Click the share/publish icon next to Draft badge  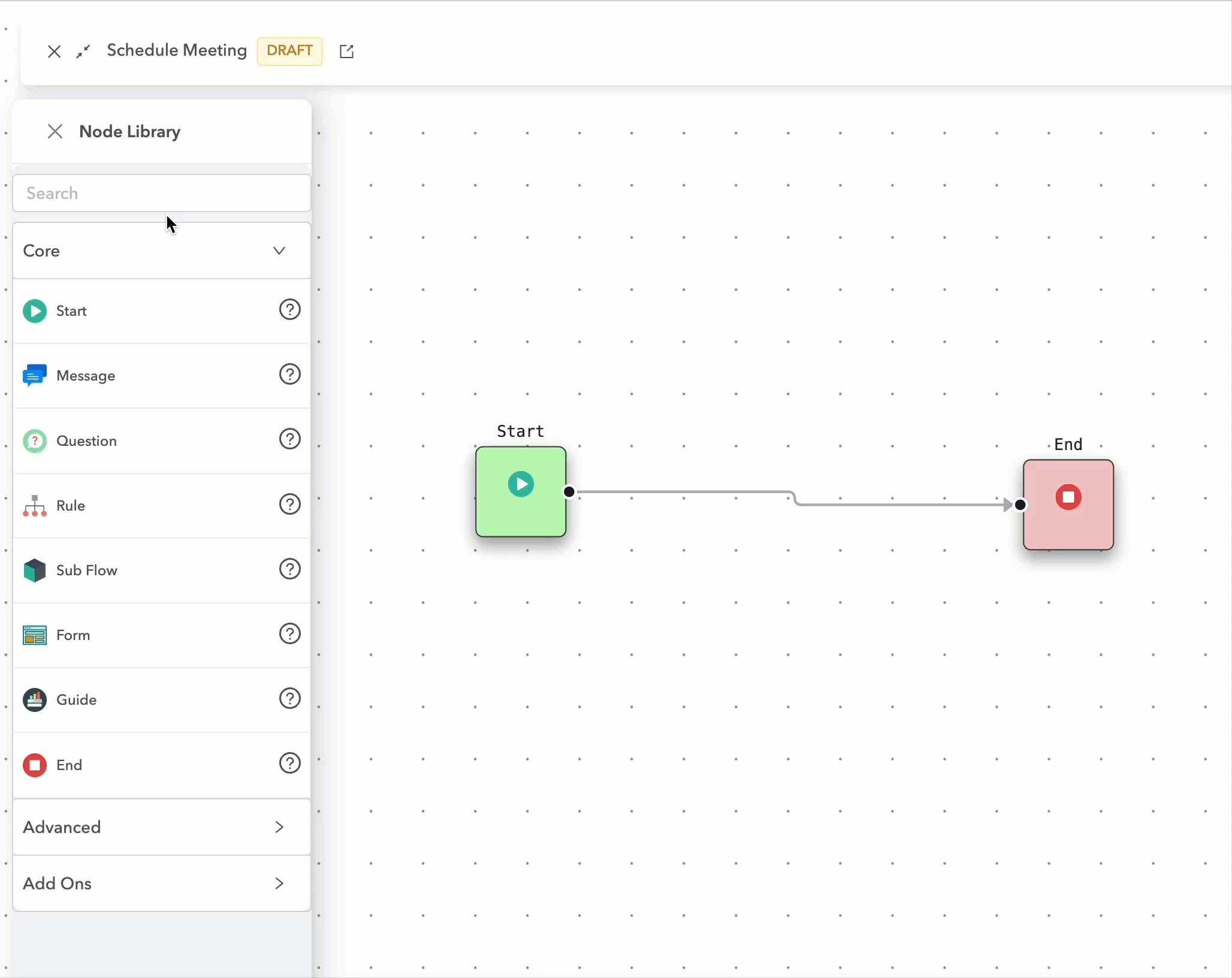click(x=346, y=51)
